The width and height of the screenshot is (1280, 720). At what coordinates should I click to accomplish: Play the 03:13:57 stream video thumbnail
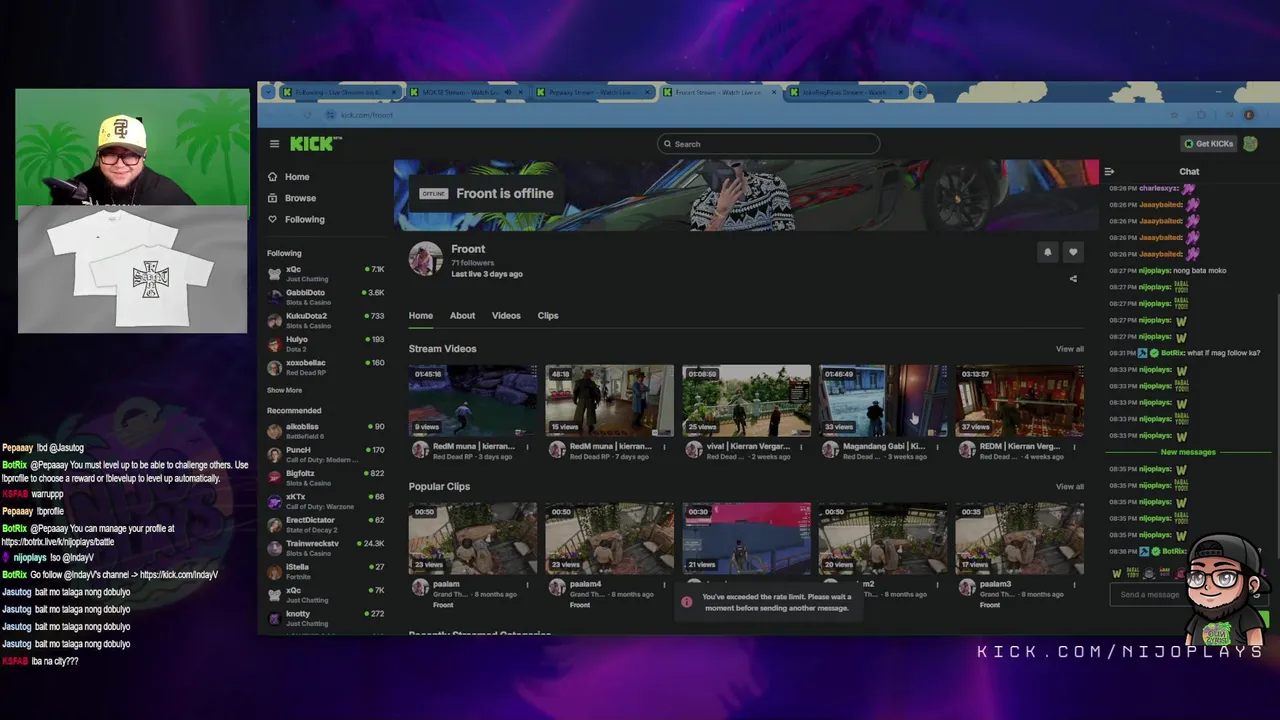click(x=1020, y=401)
